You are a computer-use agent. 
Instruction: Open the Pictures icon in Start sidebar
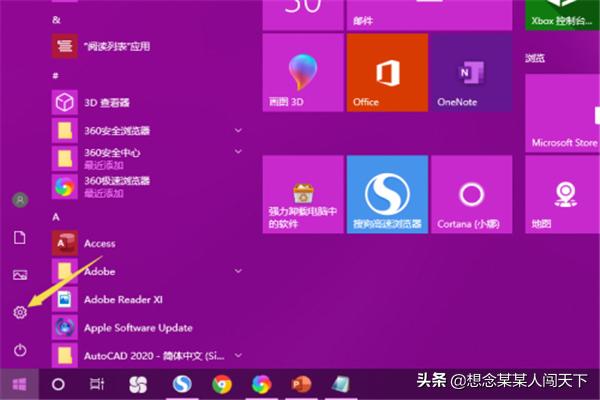click(20, 275)
